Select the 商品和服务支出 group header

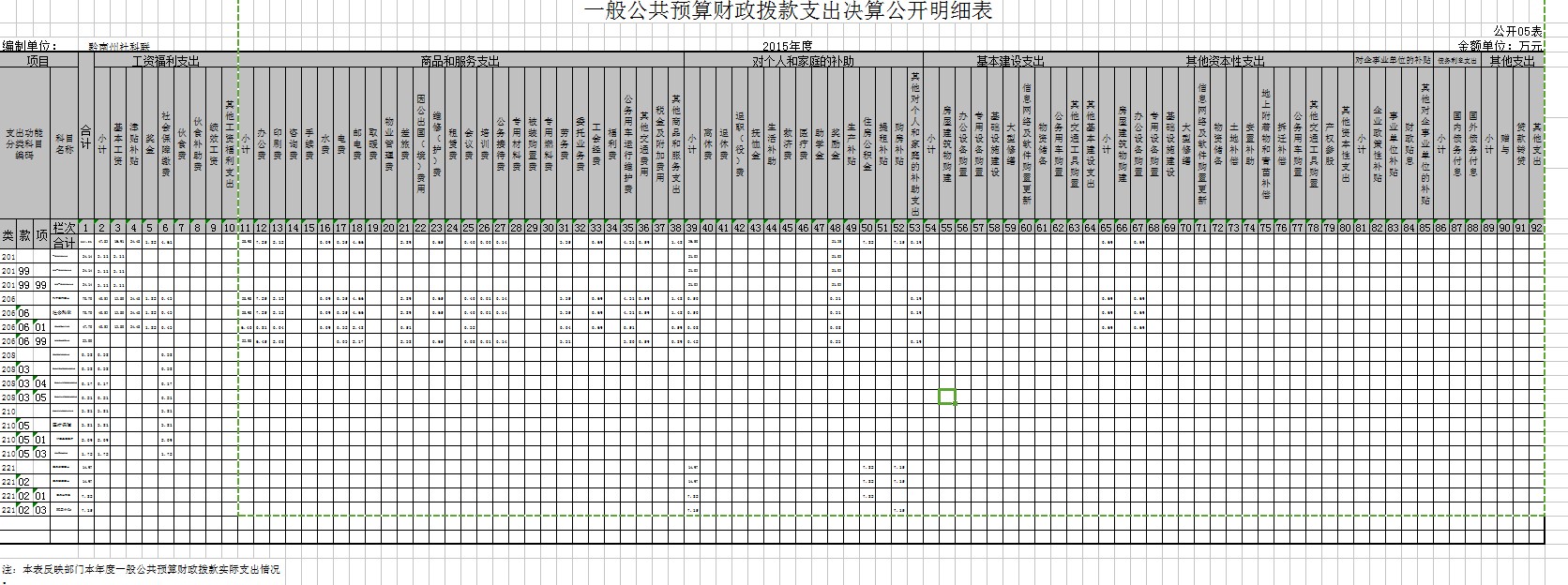[460, 61]
